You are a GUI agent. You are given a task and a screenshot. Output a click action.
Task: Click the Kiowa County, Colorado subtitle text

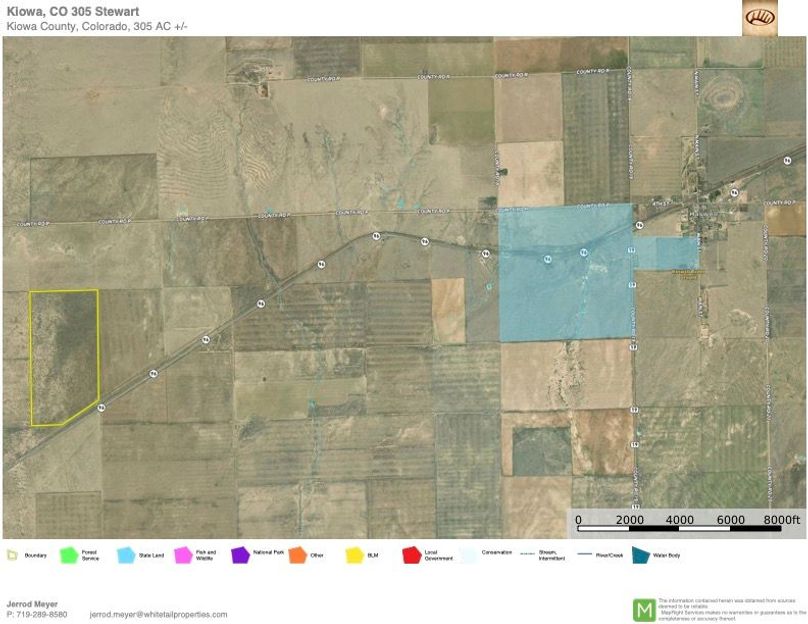[96, 25]
